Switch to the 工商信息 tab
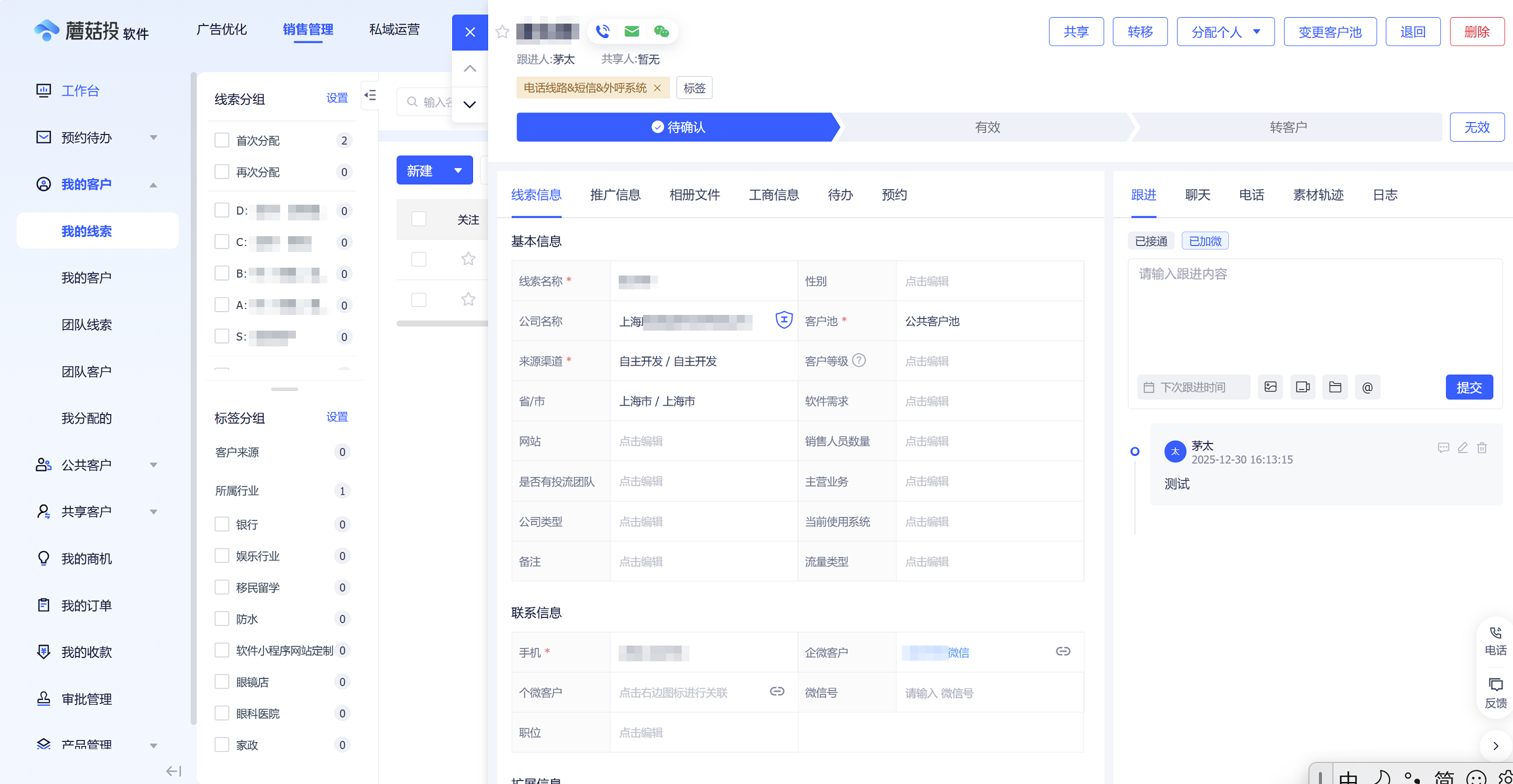This screenshot has height=784, width=1513. click(x=774, y=195)
